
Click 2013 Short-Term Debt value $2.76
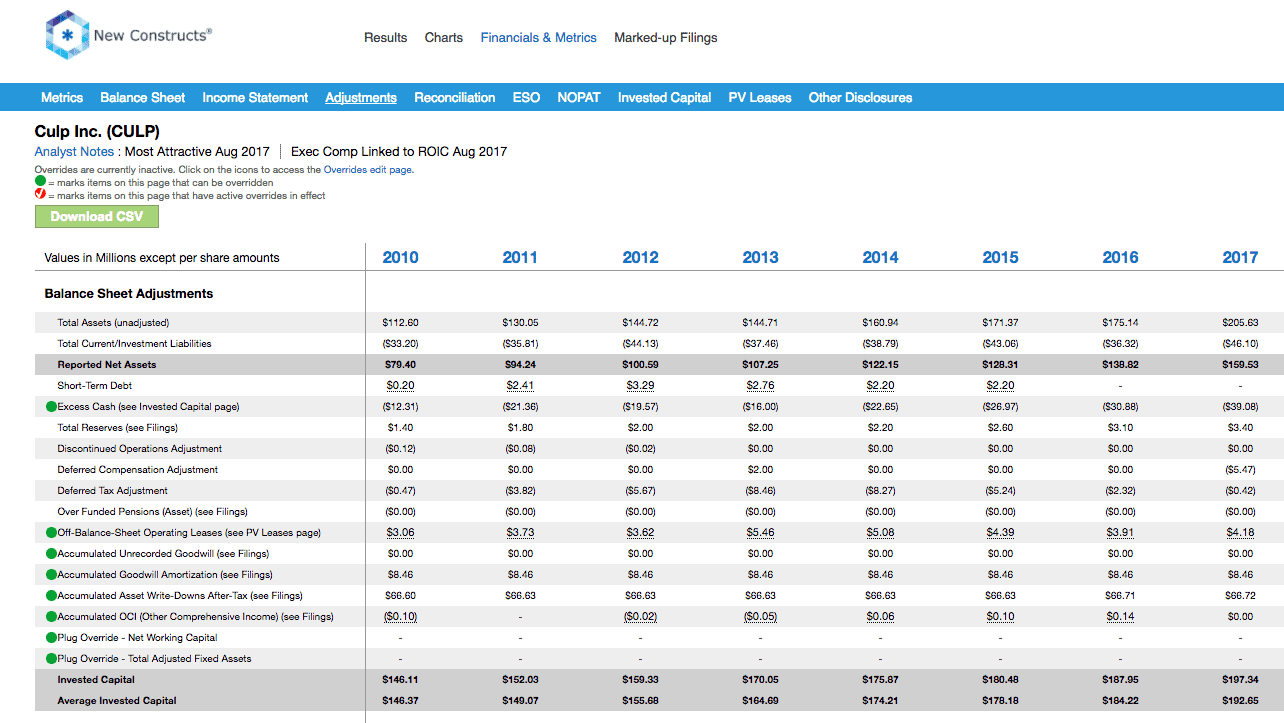(x=760, y=386)
